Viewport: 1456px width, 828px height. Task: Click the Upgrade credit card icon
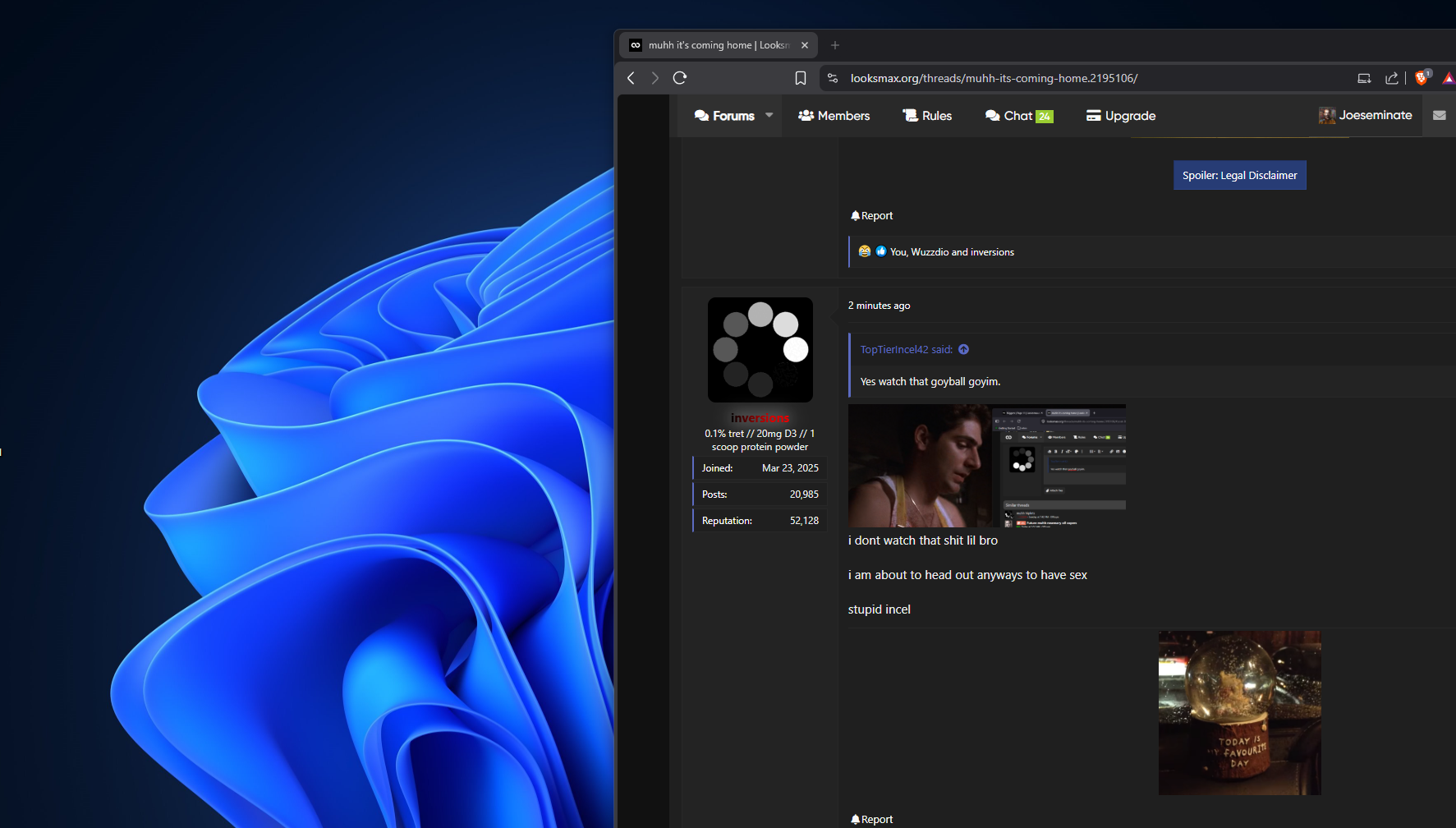pyautogui.click(x=1093, y=116)
